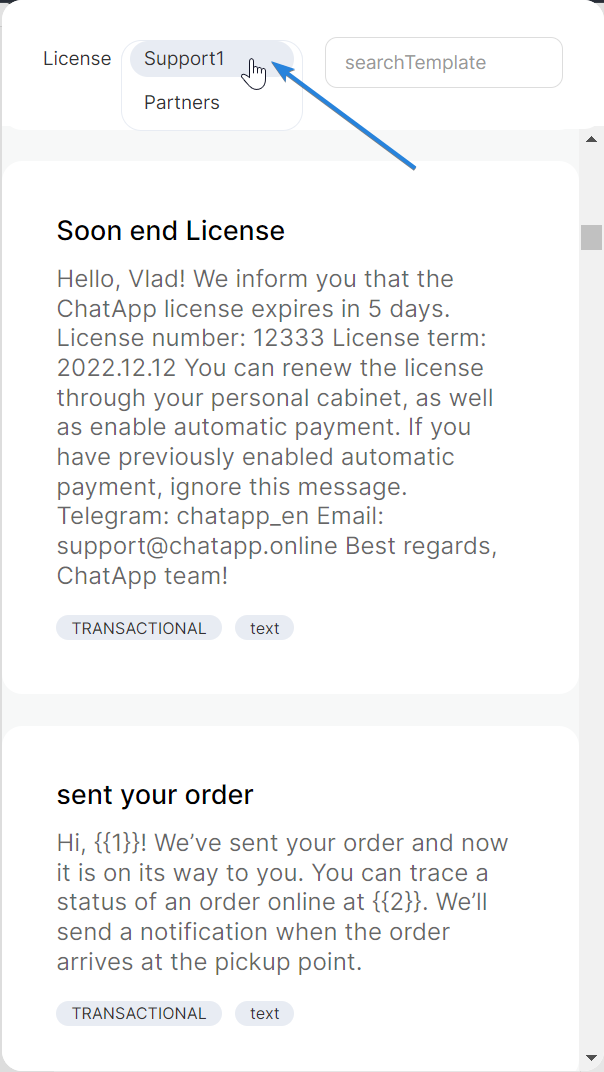The image size is (604, 1072).
Task: Click TRANSACTIONAL tag under Soon end License
Action: (x=139, y=628)
